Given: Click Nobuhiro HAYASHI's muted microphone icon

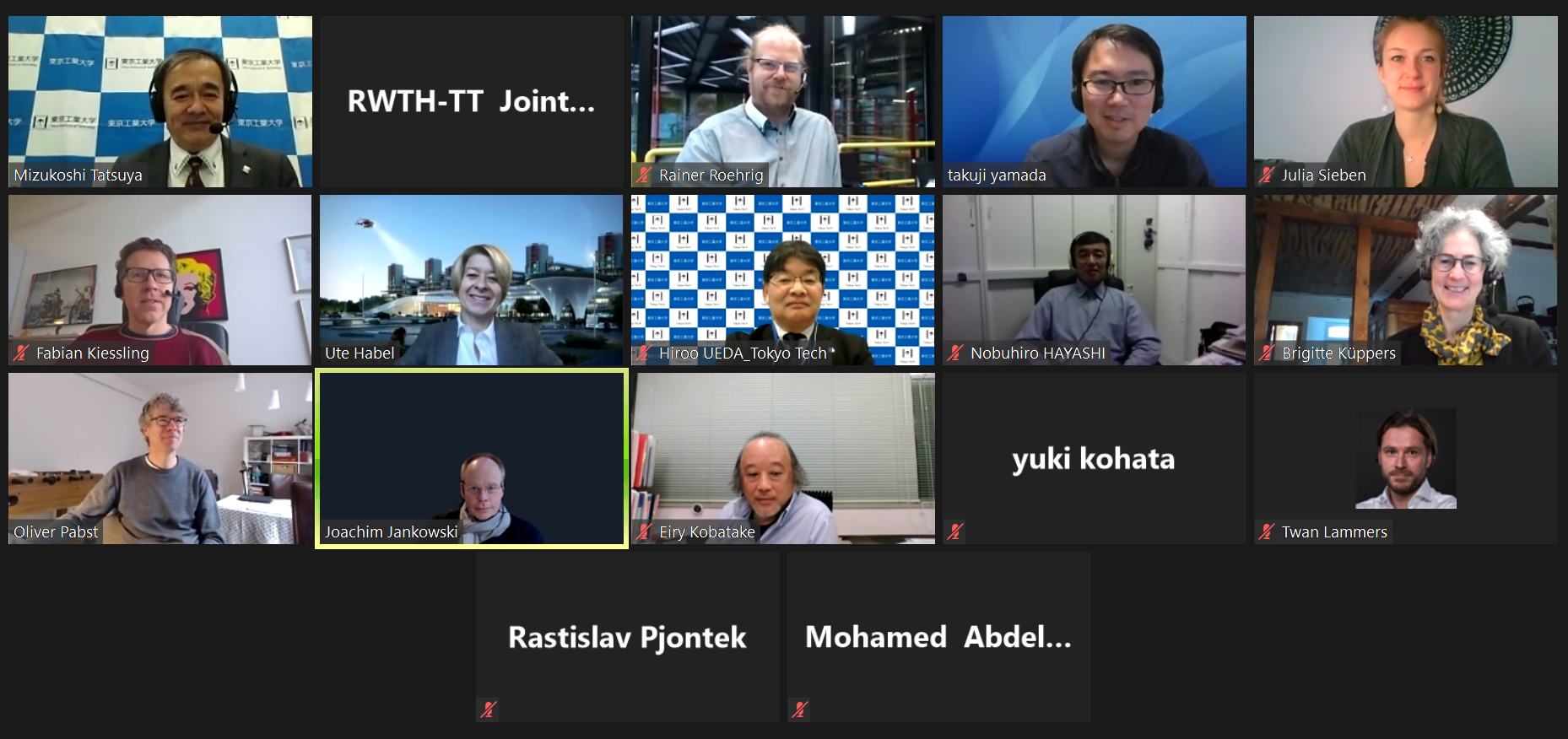Looking at the screenshot, I should tap(956, 353).
